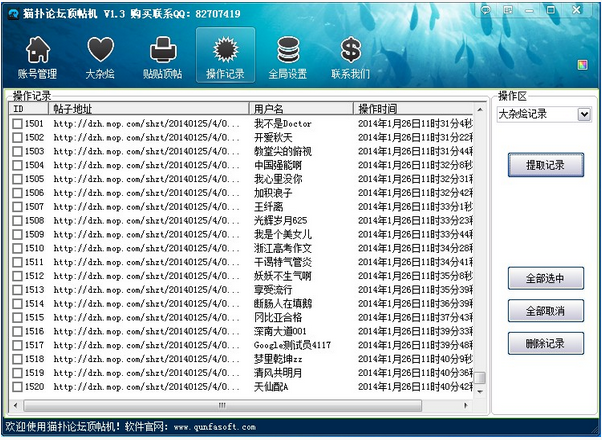Click the 提取记录 button
The image size is (602, 440).
point(546,165)
